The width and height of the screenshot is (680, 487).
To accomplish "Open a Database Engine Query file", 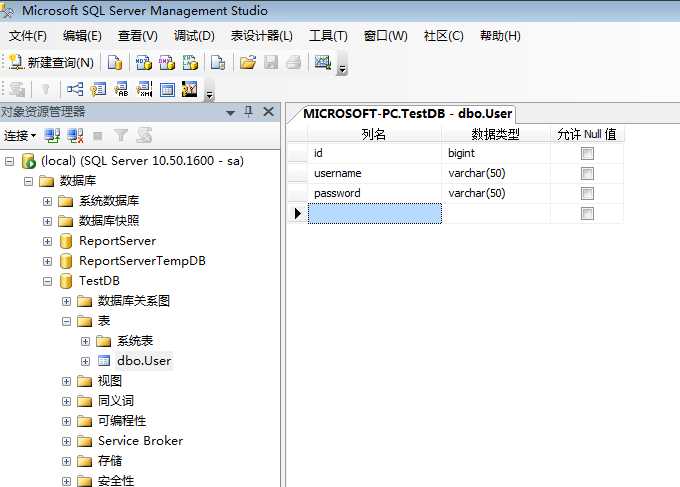I will (x=115, y=63).
